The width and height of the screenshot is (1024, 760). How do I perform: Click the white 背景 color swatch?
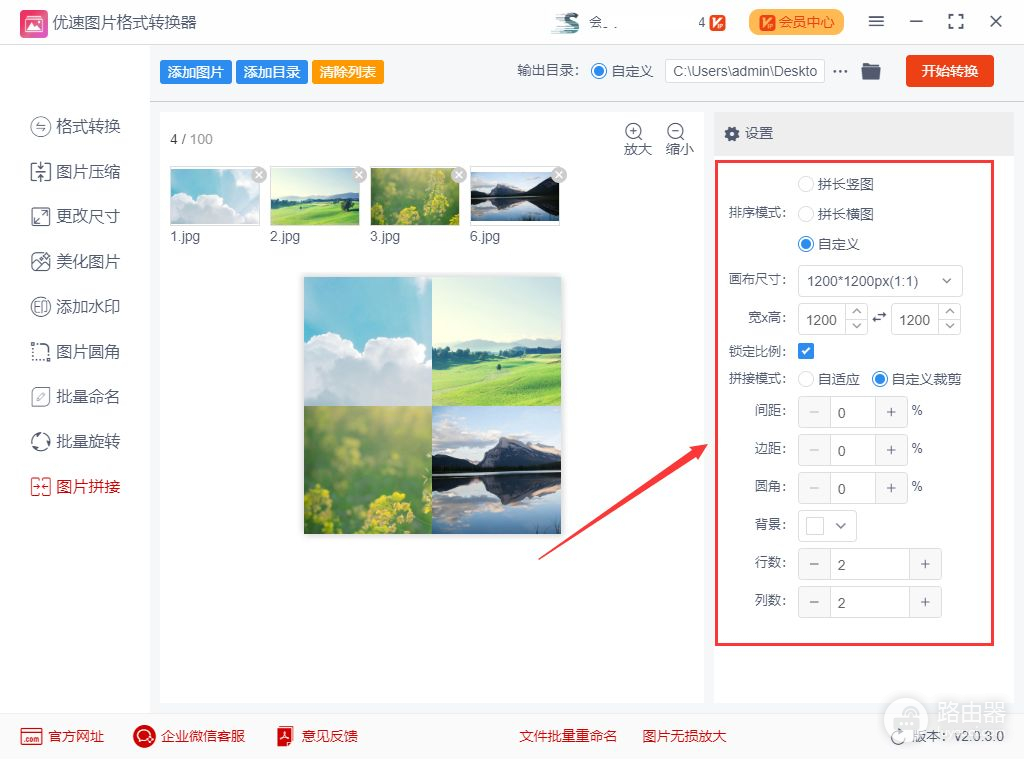pyautogui.click(x=815, y=525)
